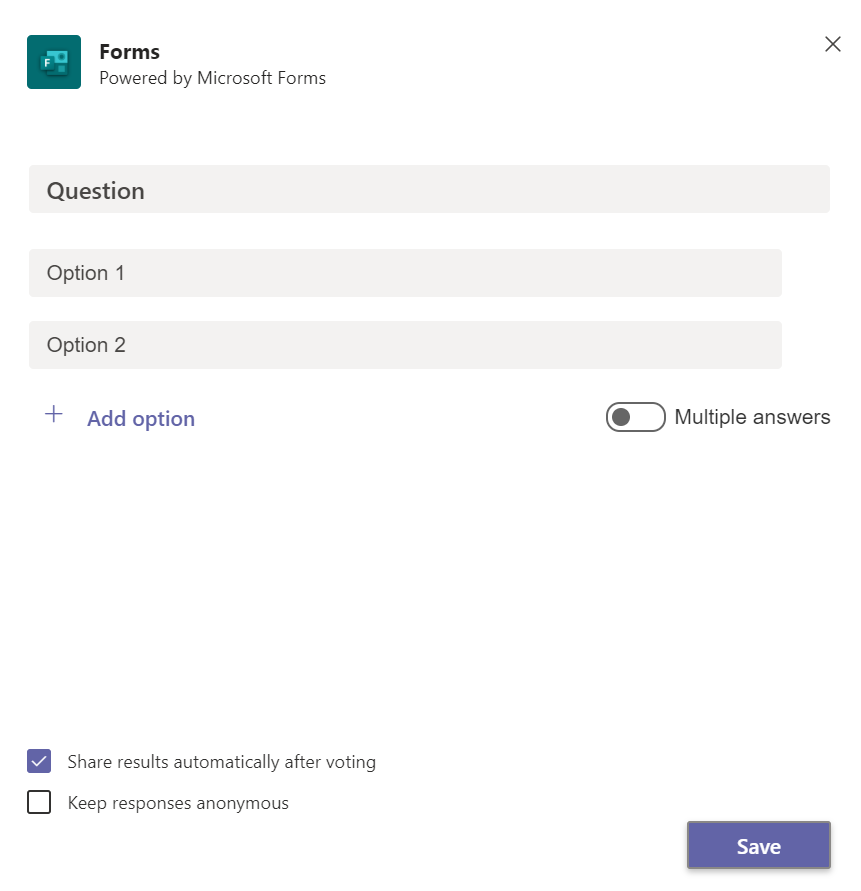
Task: Check the Keep responses anonymous box
Action: (39, 802)
